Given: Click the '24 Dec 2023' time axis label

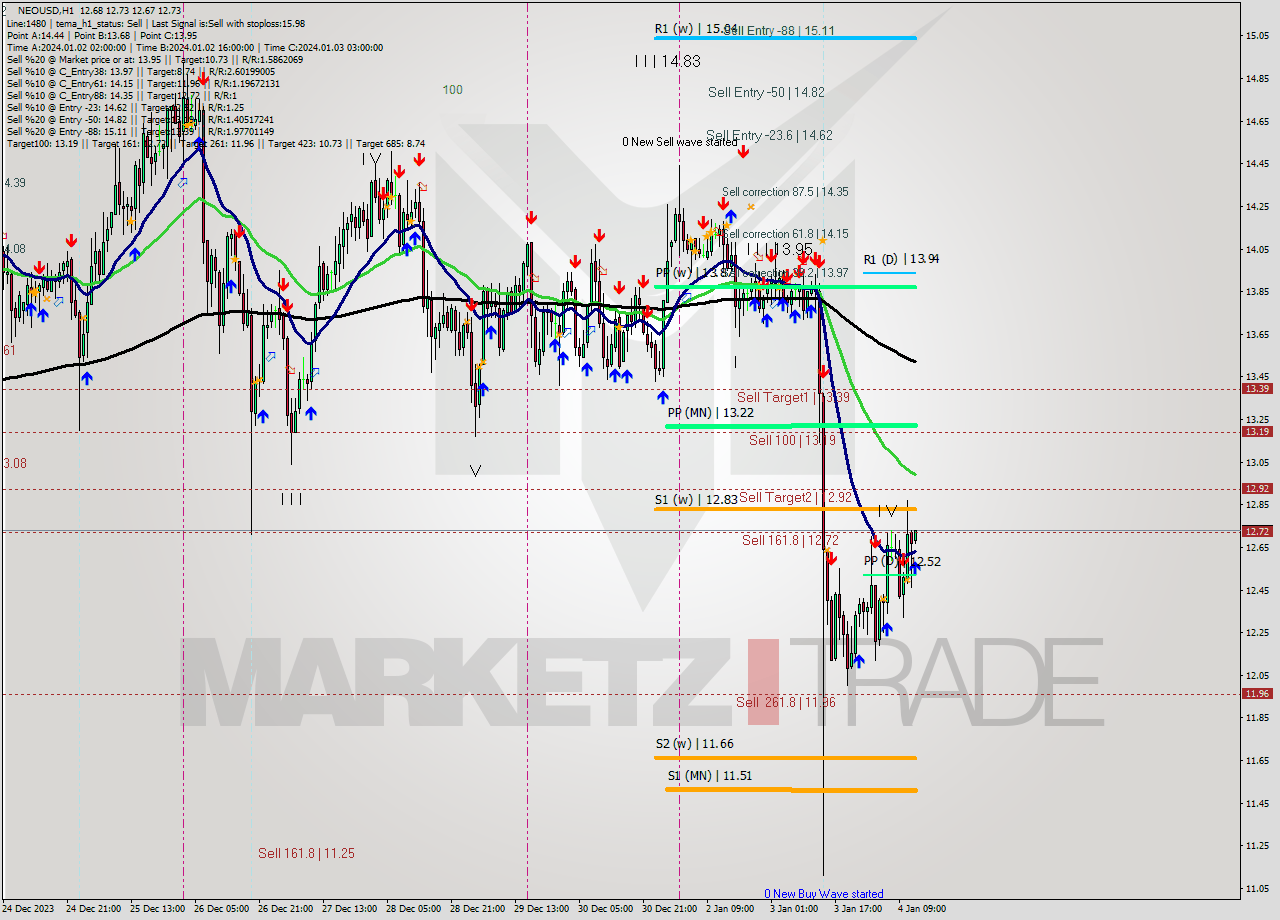Looking at the screenshot, I should pos(30,909).
